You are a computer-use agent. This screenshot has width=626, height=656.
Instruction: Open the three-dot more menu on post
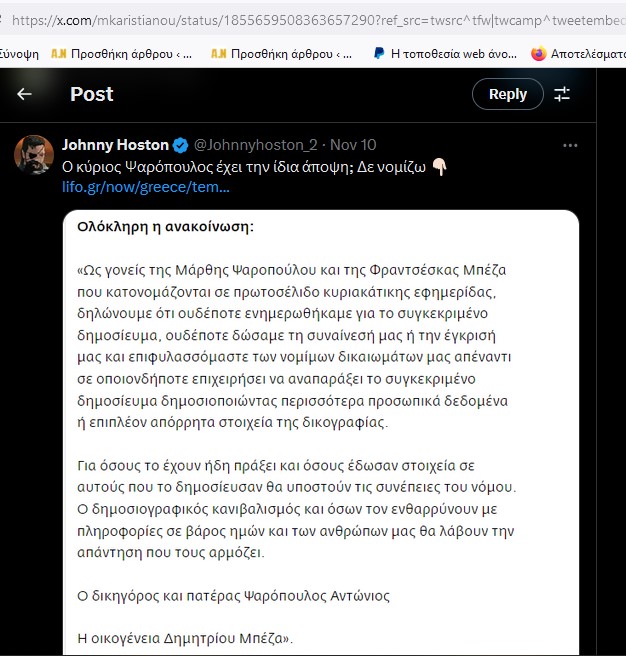coord(570,146)
